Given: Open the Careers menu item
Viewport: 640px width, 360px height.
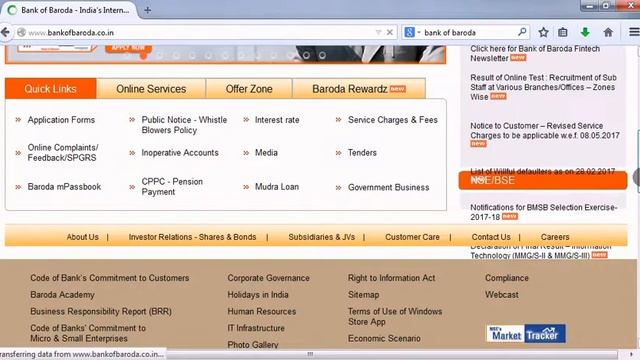Looking at the screenshot, I should pyautogui.click(x=555, y=237).
